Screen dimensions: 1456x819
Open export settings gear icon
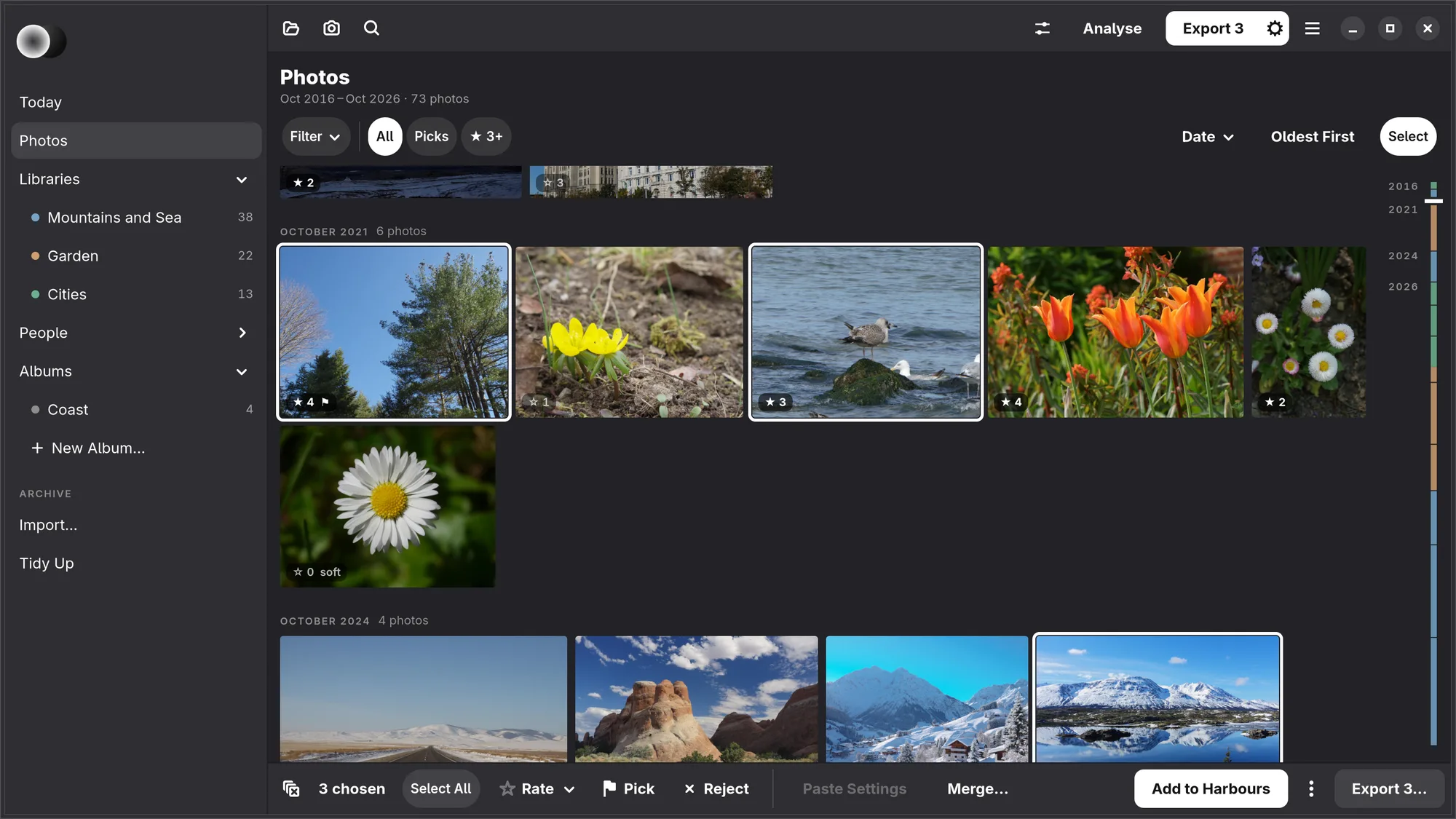tap(1275, 28)
